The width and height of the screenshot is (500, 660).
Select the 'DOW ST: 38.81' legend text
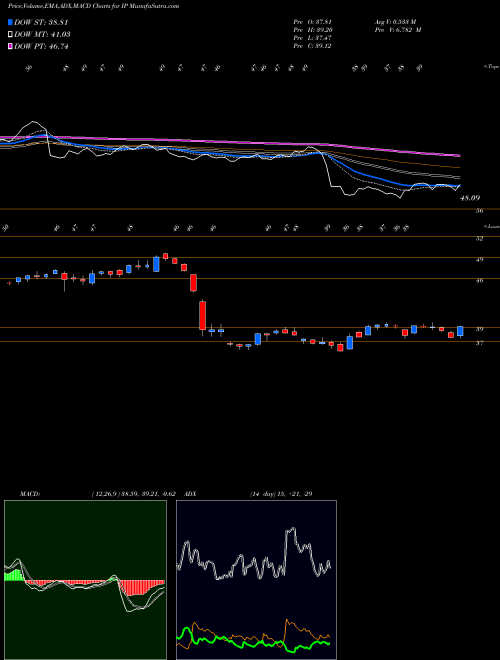click(41, 22)
